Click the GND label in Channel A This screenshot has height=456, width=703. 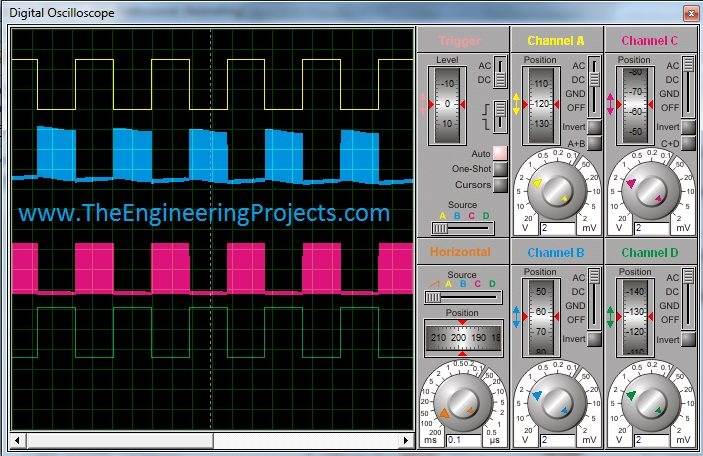[575, 94]
